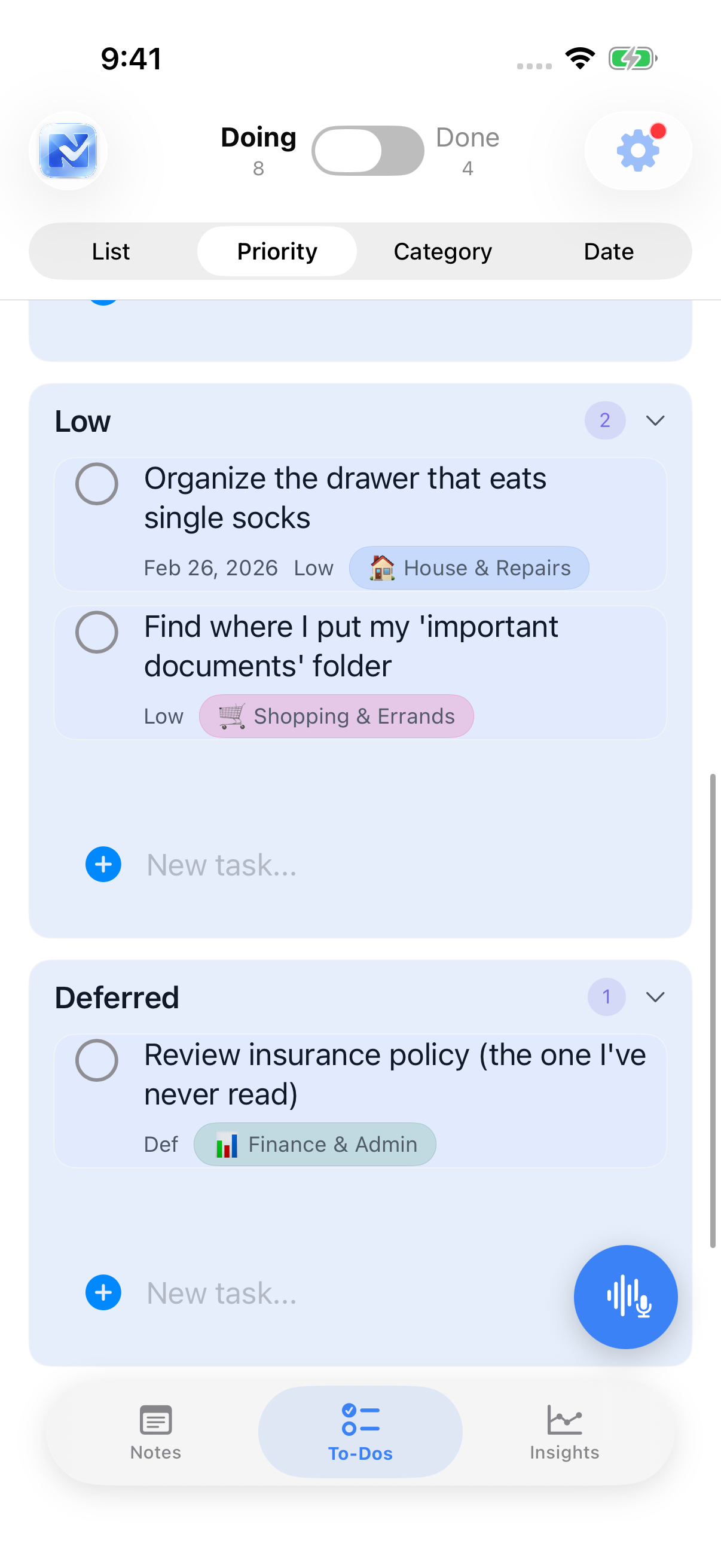Select the 'Shopping & Errands' category label
This screenshot has width=721, height=1568.
pyautogui.click(x=337, y=716)
